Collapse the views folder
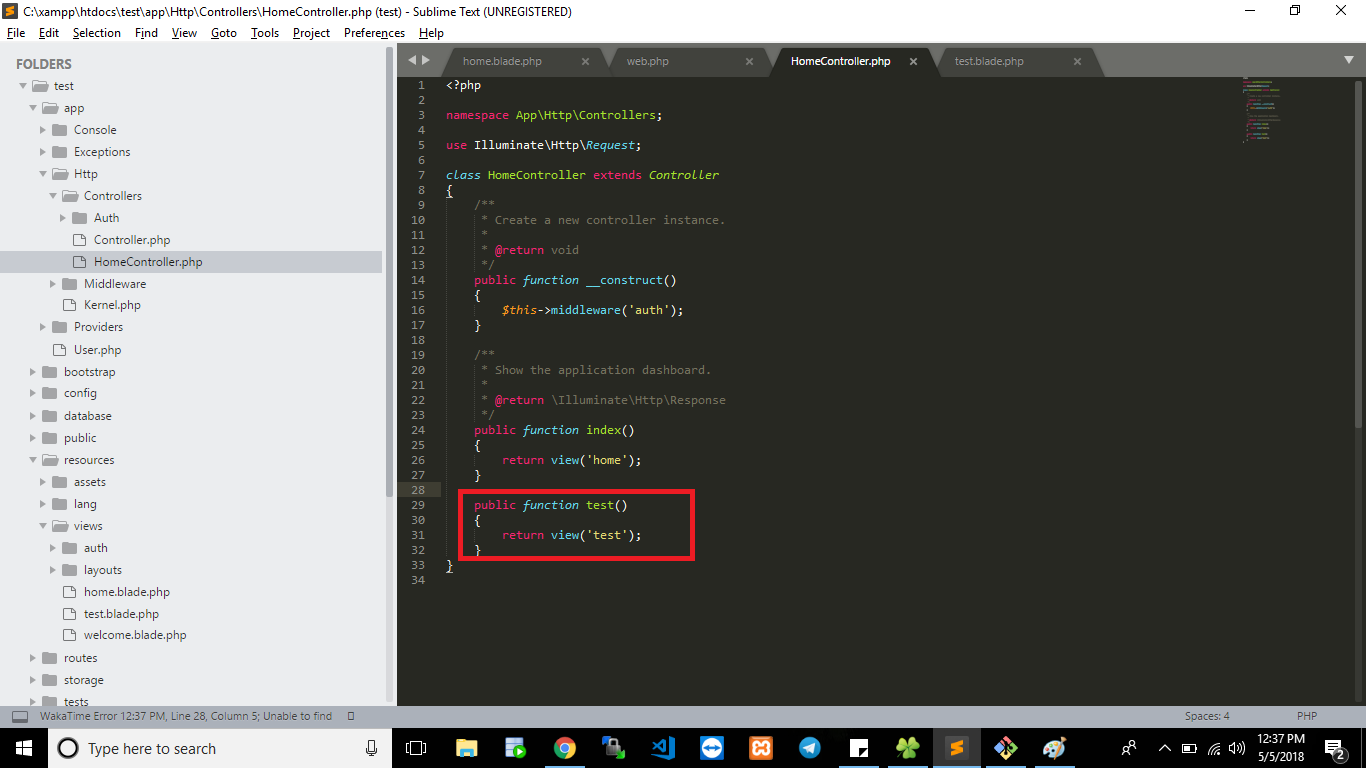 pyautogui.click(x=43, y=526)
